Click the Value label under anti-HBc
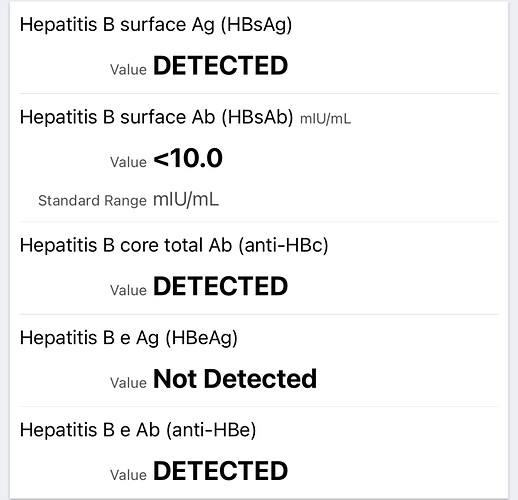Screen dimensions: 518x500 [x=128, y=290]
